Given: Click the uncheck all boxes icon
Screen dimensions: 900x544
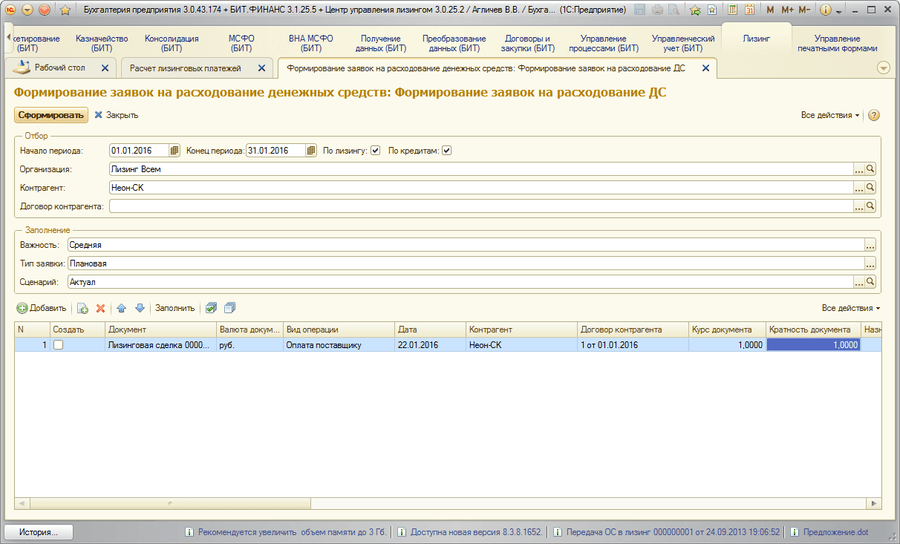Looking at the screenshot, I should pos(230,308).
